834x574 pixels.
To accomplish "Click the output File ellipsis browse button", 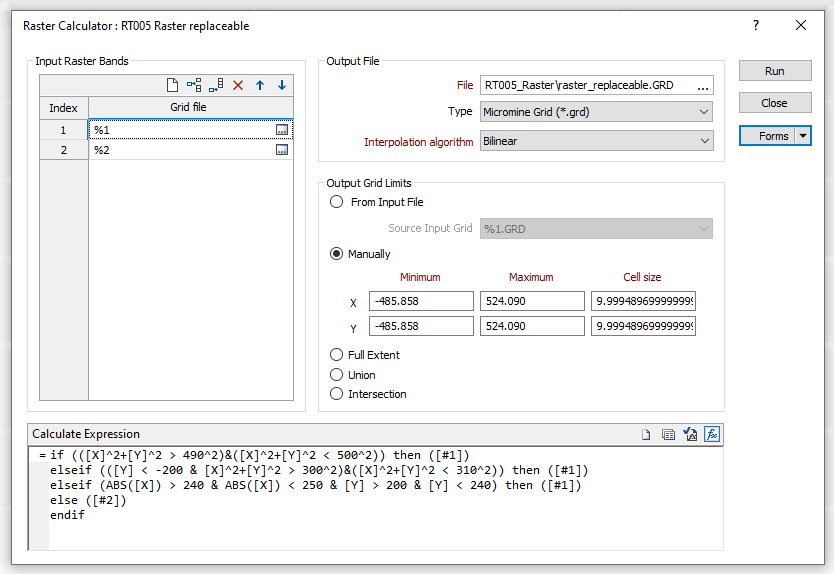I will pos(703,86).
